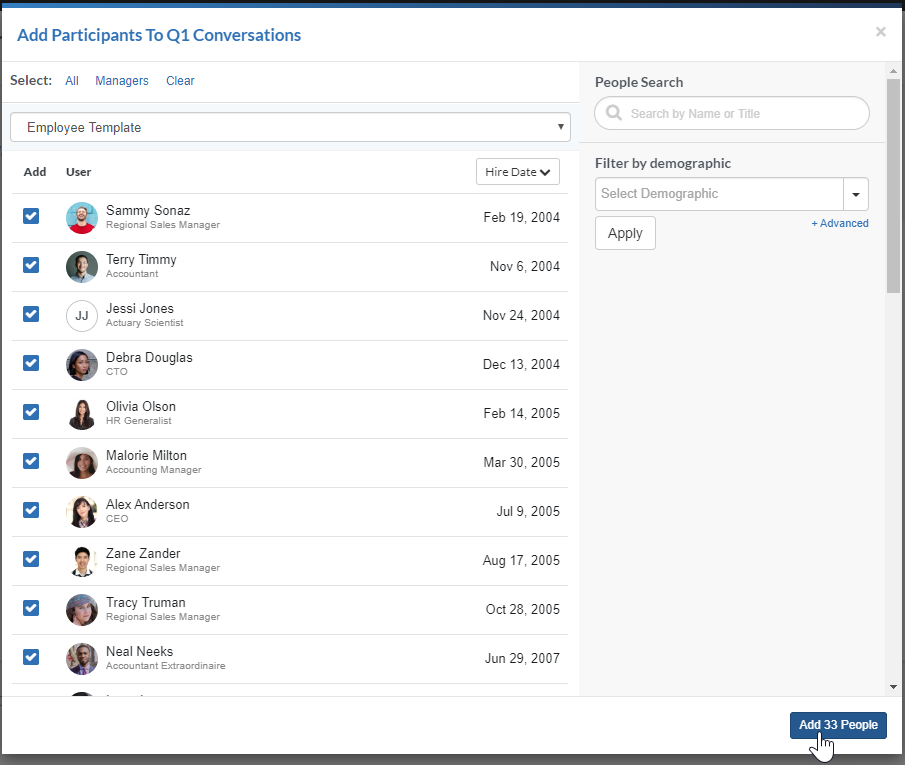Click HR Generalist title text
Screen dimensions: 905x765
point(139,421)
